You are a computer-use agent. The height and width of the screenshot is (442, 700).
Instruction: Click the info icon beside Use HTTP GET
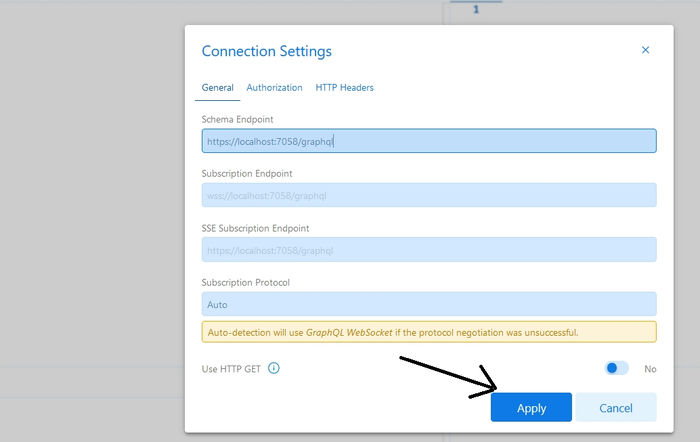point(274,368)
